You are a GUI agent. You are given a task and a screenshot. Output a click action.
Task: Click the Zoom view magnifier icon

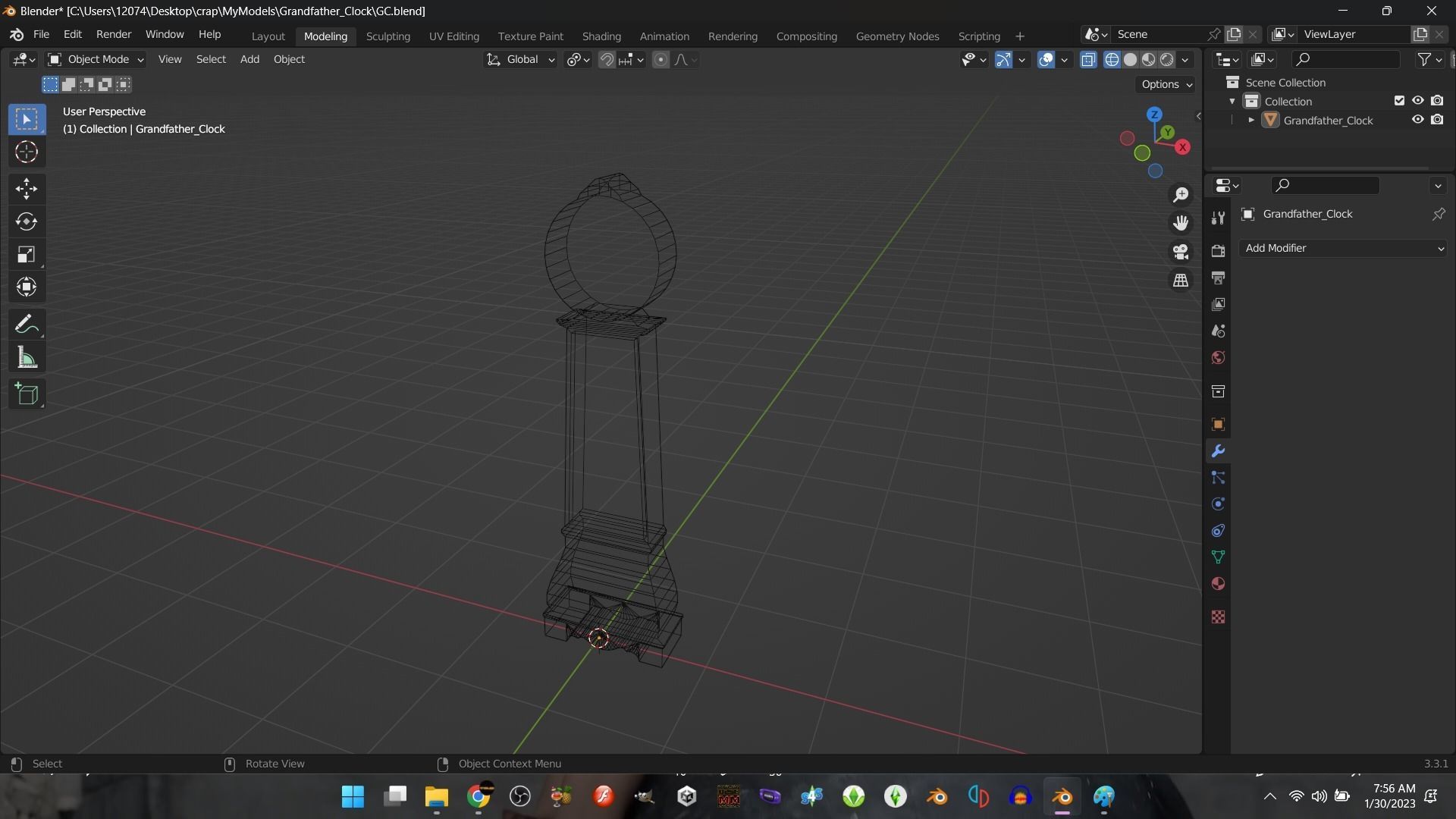pos(1181,195)
